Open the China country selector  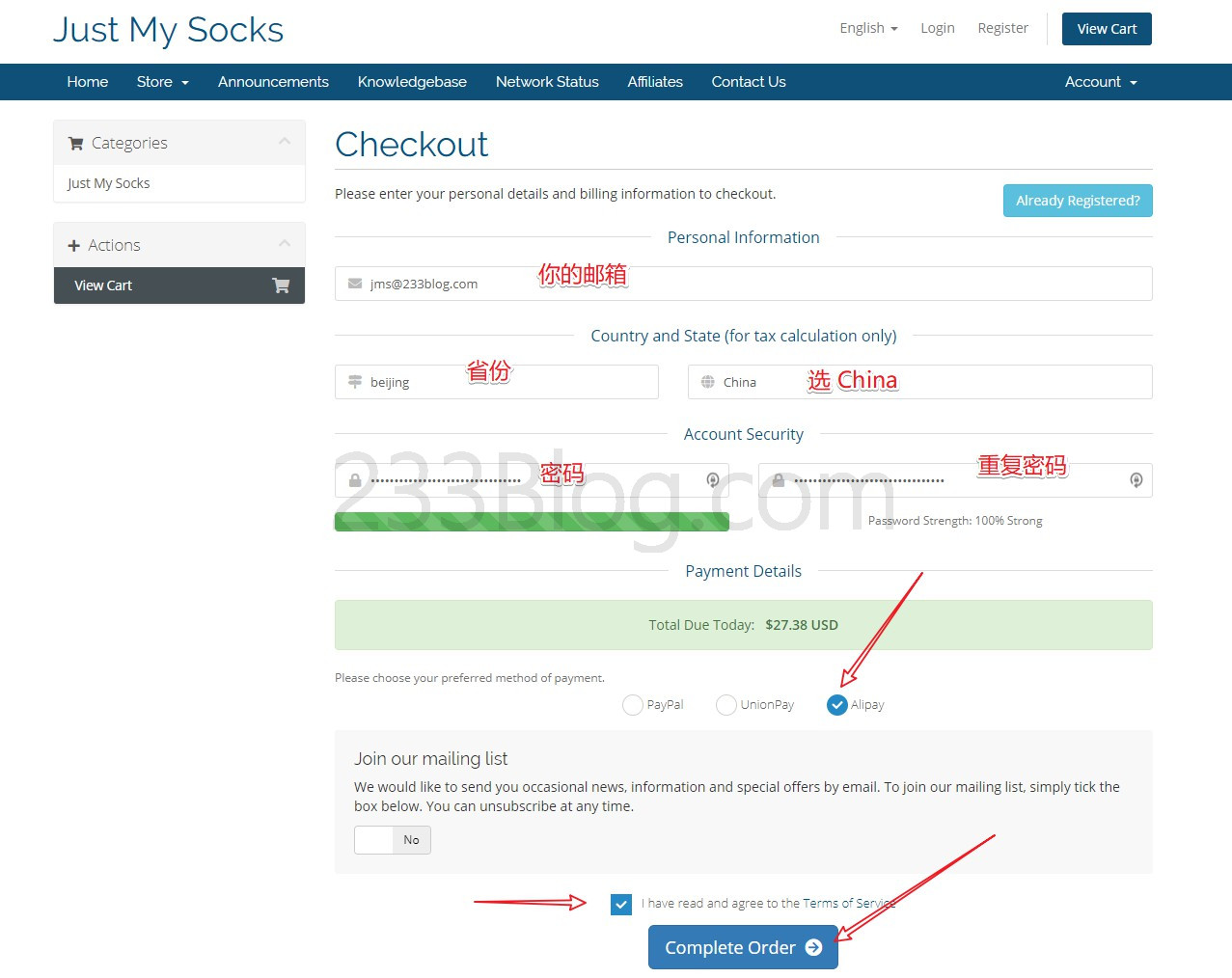click(920, 382)
